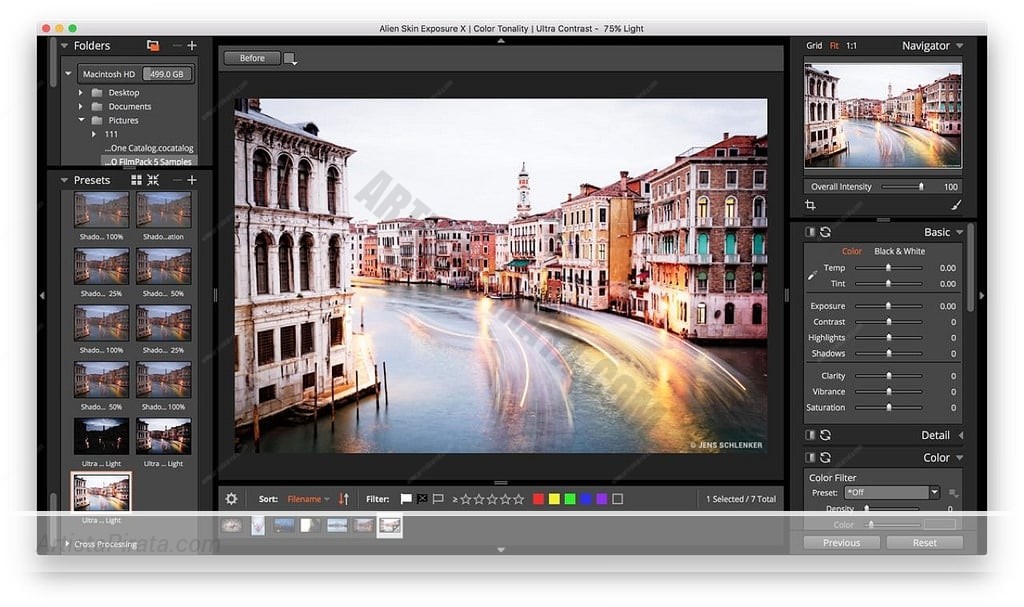Collapse the Navigator panel
Image resolution: width=1024 pixels, height=607 pixels.
[959, 46]
